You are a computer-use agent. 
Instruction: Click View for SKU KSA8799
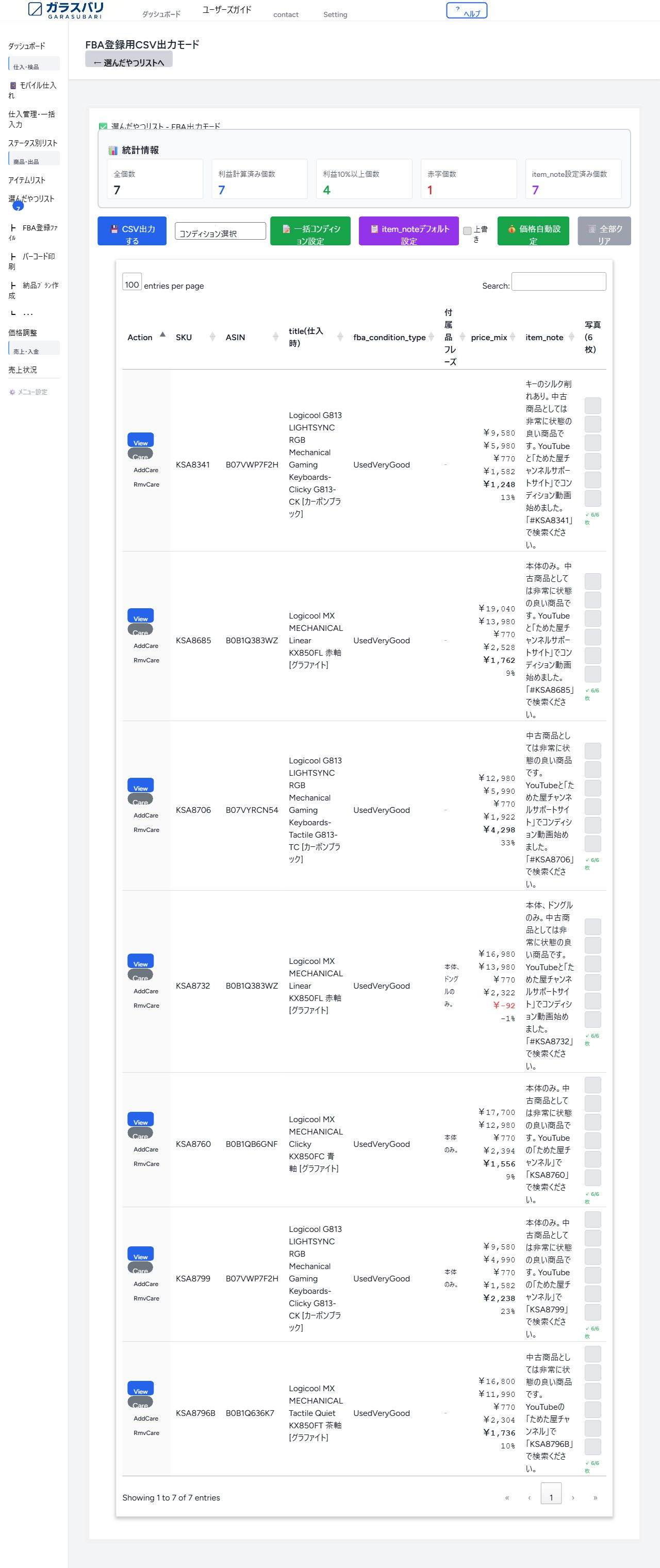point(141,1254)
